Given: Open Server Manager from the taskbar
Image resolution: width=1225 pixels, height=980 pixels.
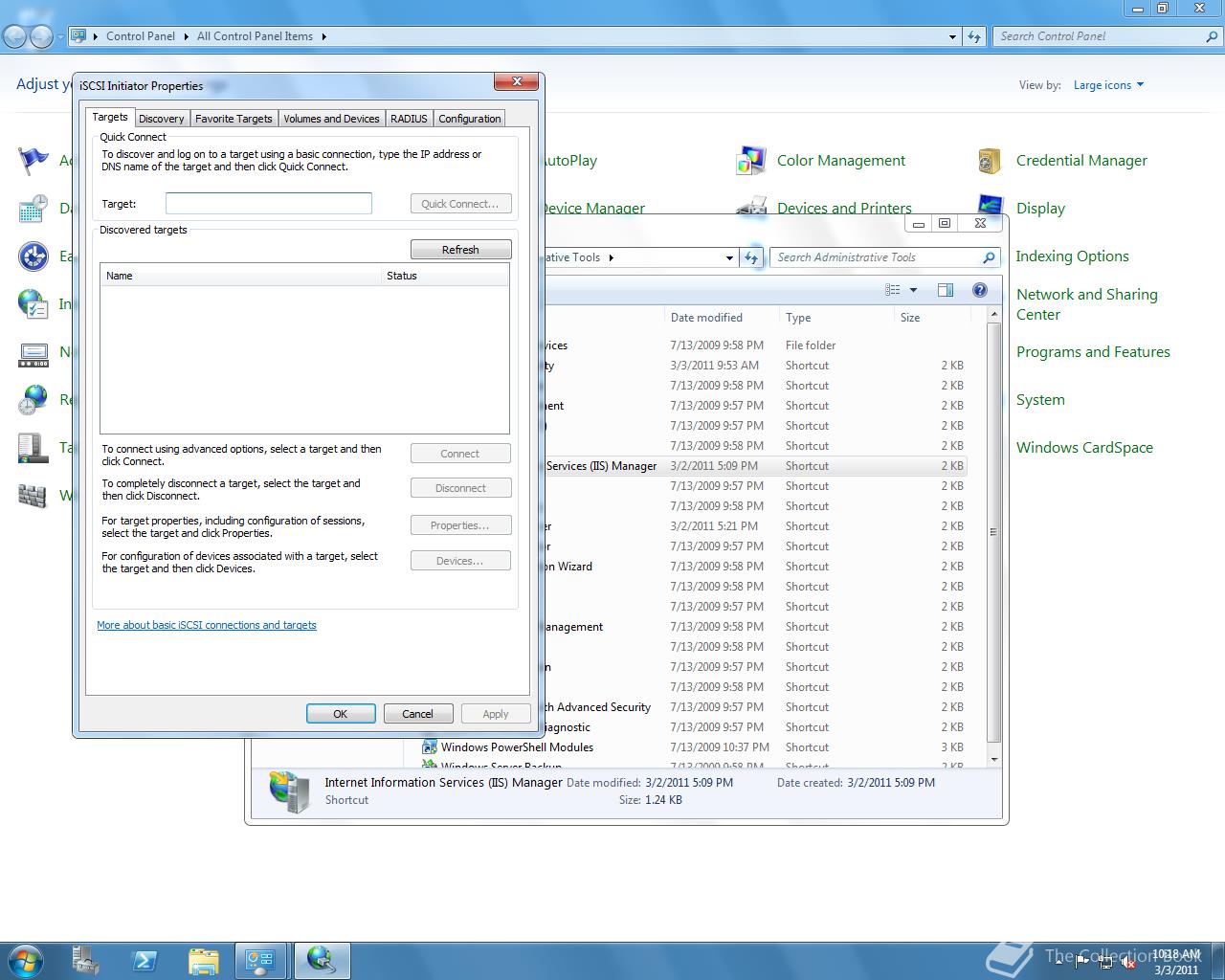Looking at the screenshot, I should tap(86, 961).
